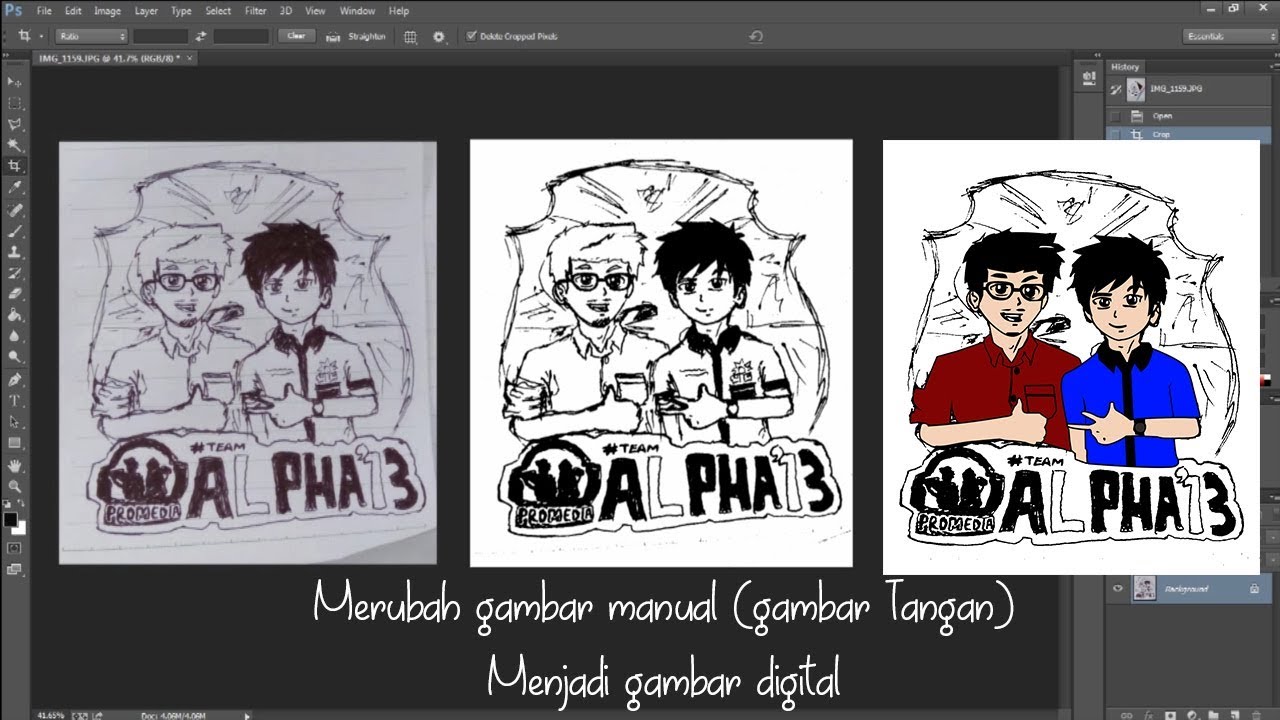Viewport: 1280px width, 720px height.
Task: Toggle history brush source on IMG_1159.JPG snapshot
Action: [1116, 89]
